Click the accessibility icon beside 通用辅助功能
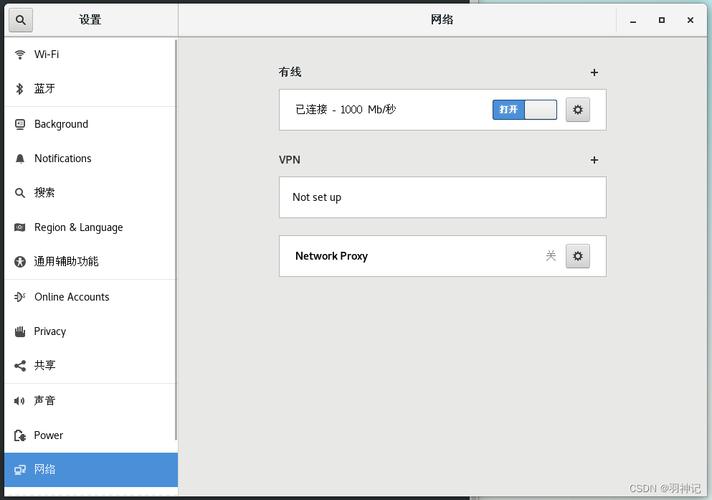The height and width of the screenshot is (500, 712). pyautogui.click(x=20, y=262)
